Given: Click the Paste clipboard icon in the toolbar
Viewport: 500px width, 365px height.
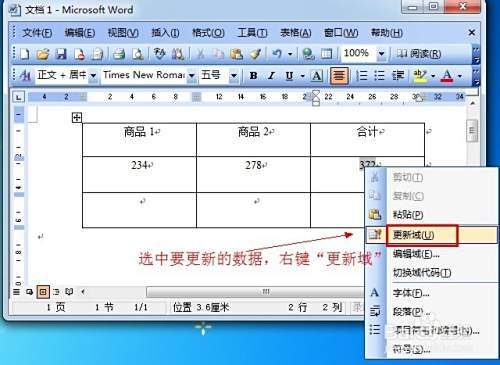Looking at the screenshot, I should pyautogui.click(x=237, y=54).
